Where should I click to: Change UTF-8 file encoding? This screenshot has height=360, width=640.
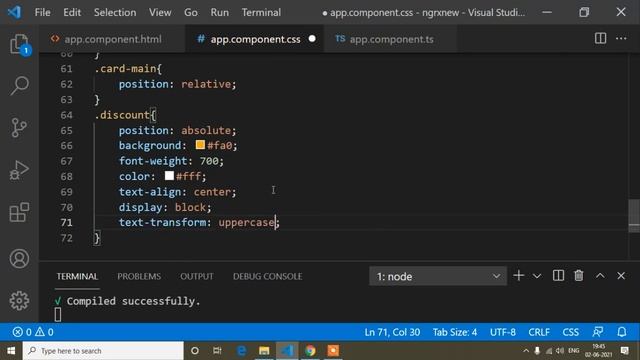pos(502,332)
